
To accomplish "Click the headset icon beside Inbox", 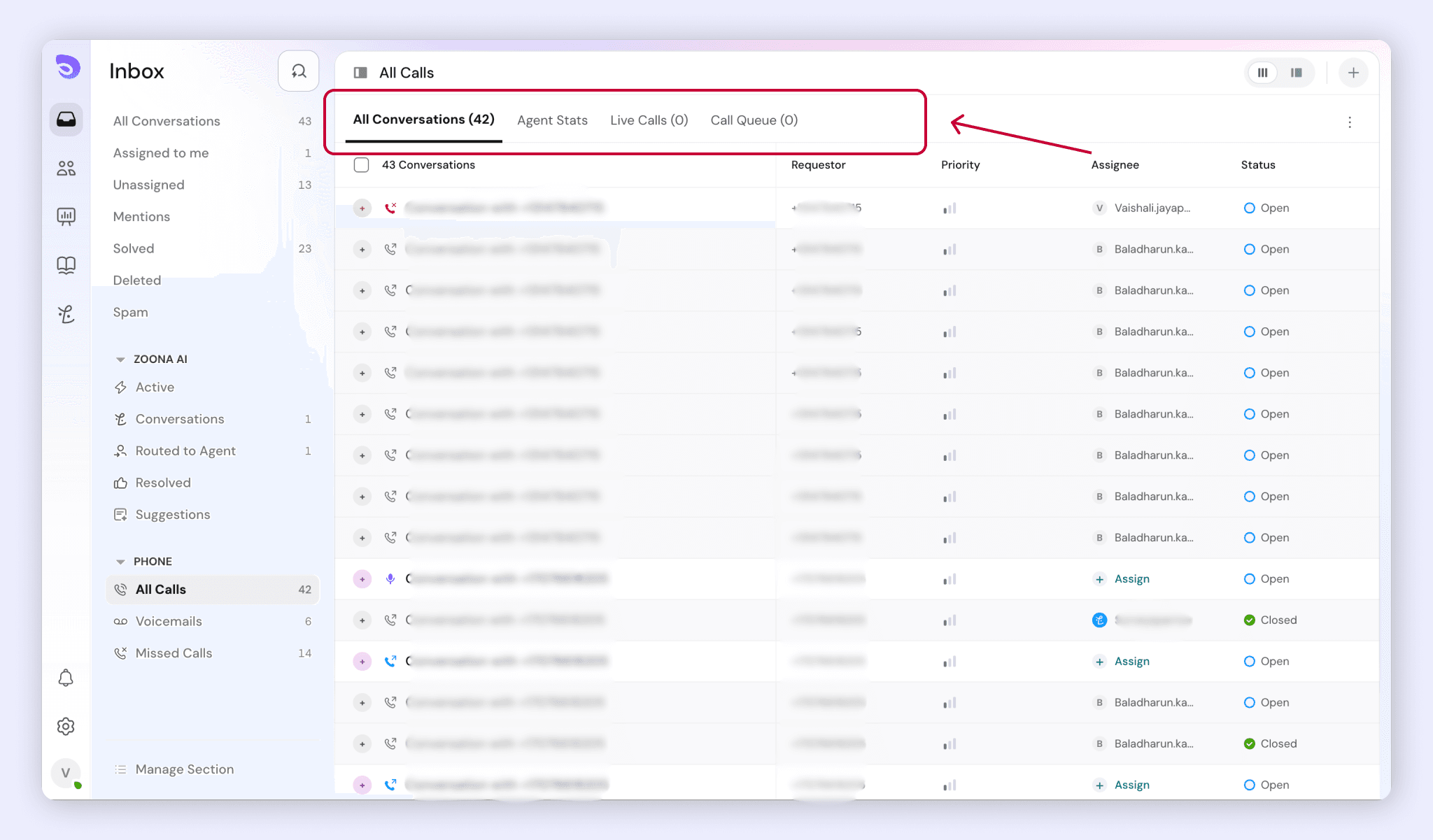I will [299, 71].
